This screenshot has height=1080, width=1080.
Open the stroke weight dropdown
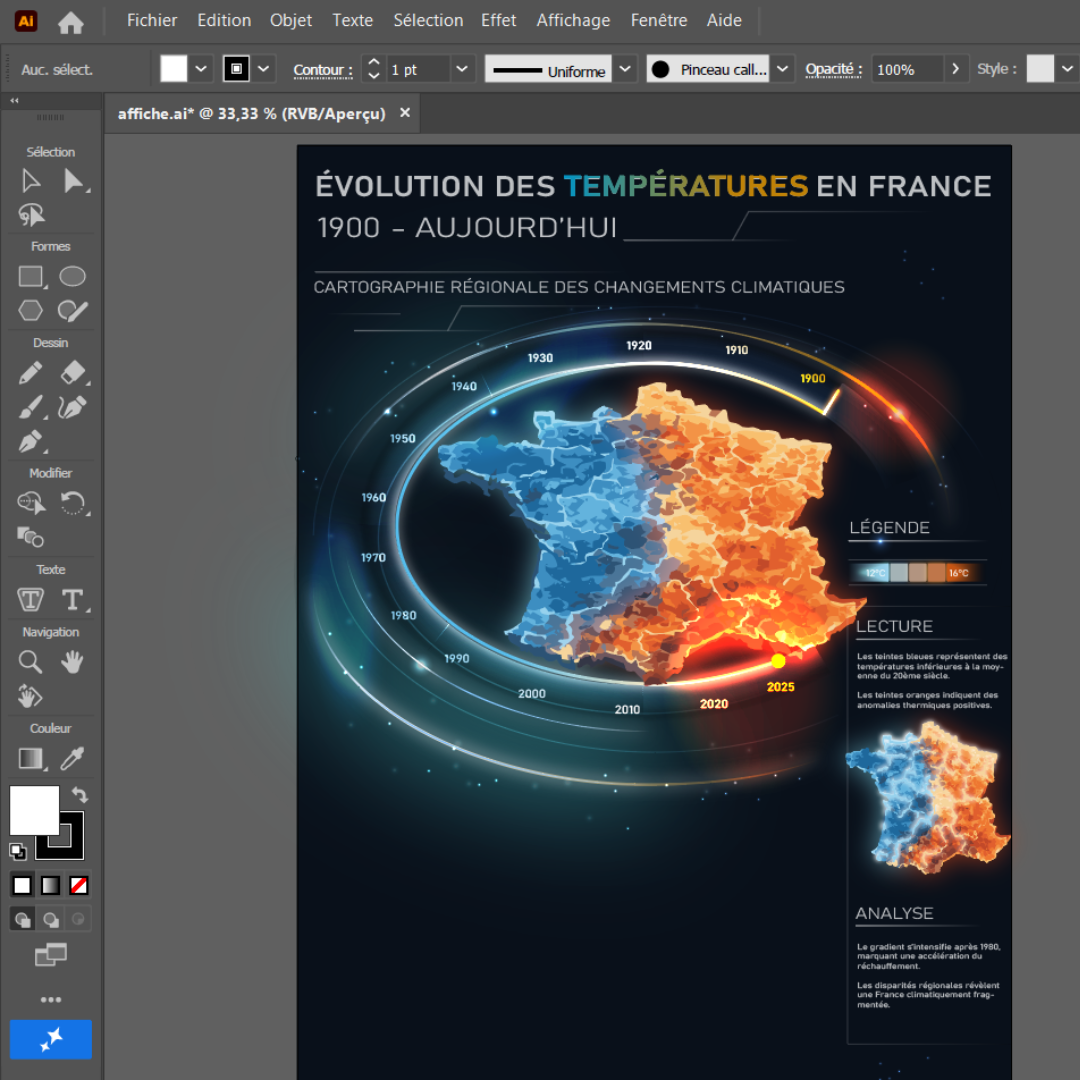[x=462, y=69]
